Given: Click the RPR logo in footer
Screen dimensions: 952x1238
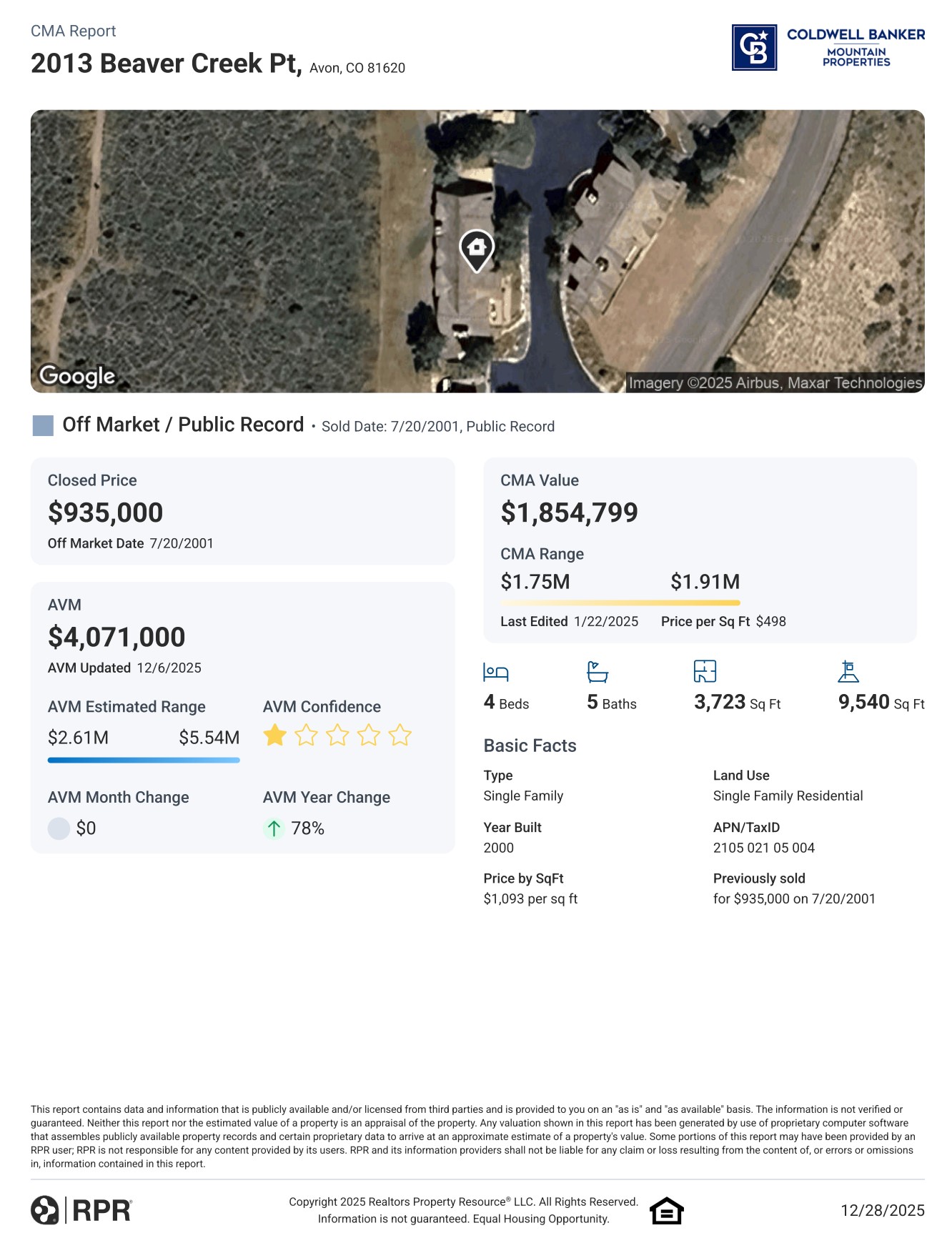Looking at the screenshot, I should (81, 1210).
